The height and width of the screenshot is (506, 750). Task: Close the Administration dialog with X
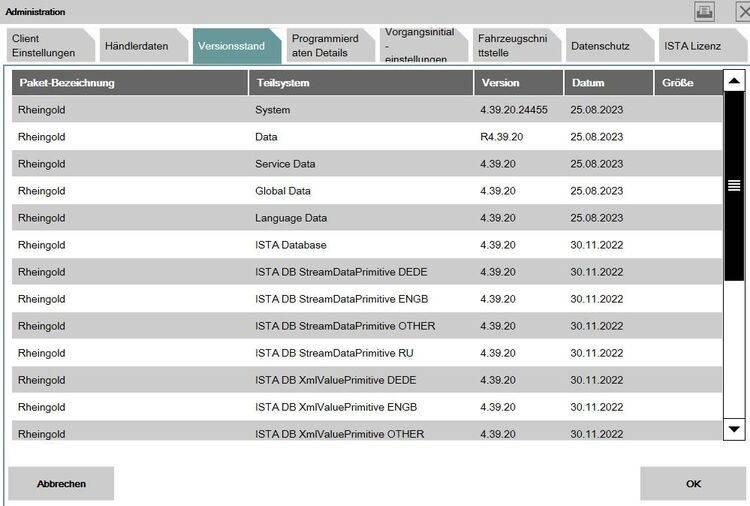point(743,11)
